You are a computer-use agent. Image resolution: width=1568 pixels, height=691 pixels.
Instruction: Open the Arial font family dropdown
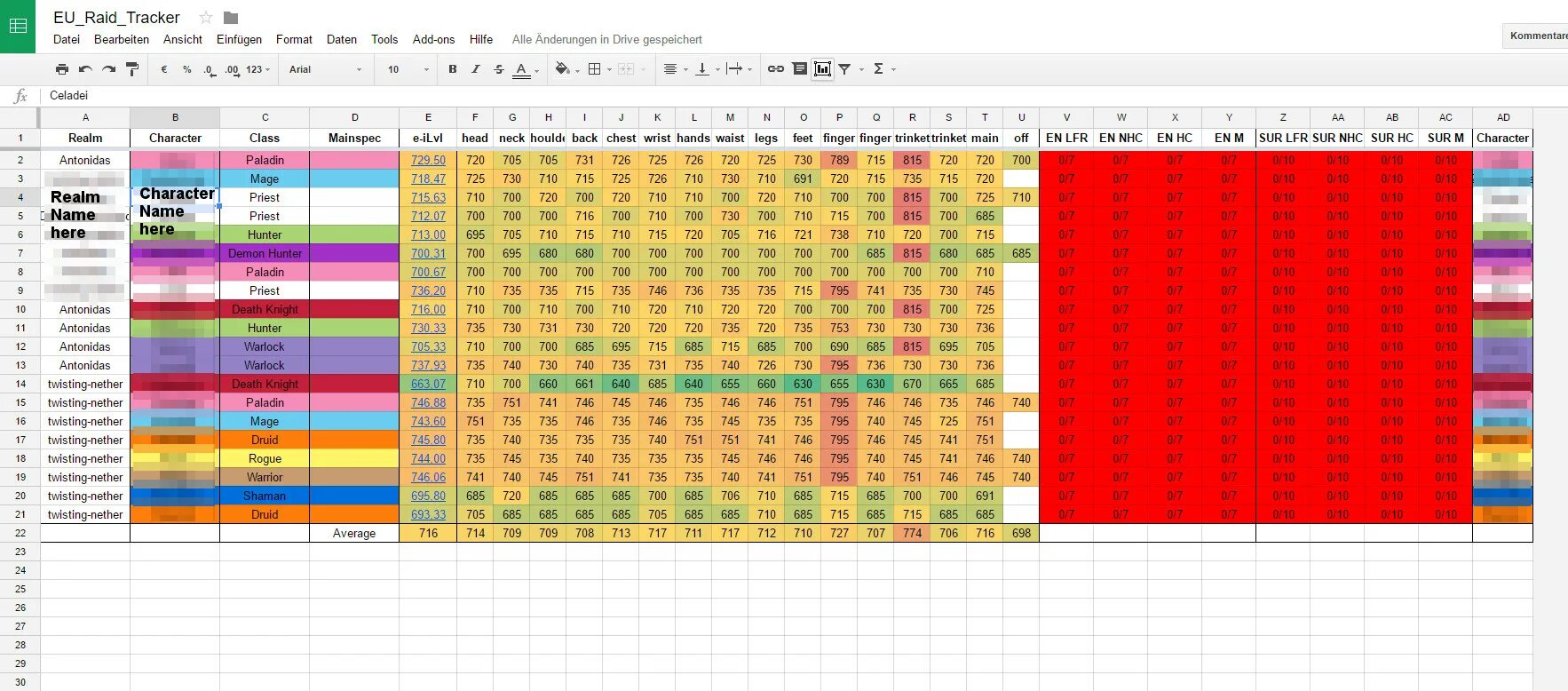tap(325, 69)
